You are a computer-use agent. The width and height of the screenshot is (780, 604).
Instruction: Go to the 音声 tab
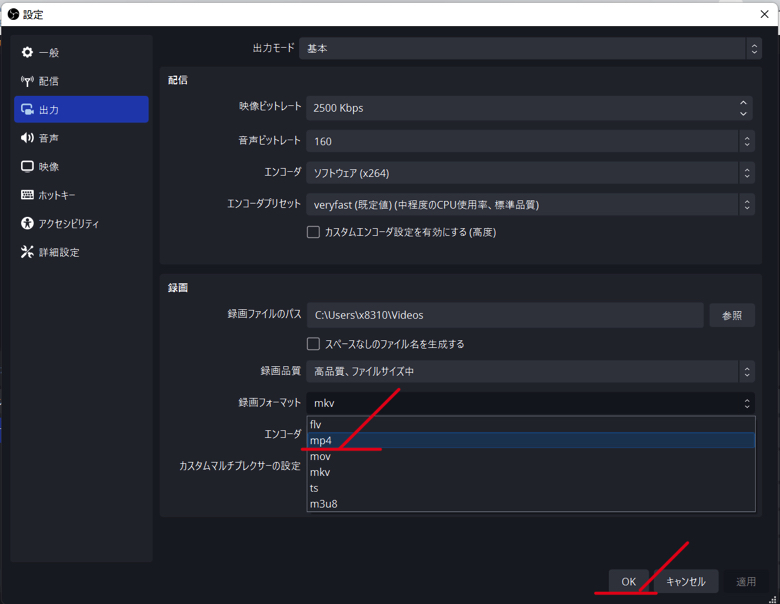(x=82, y=138)
